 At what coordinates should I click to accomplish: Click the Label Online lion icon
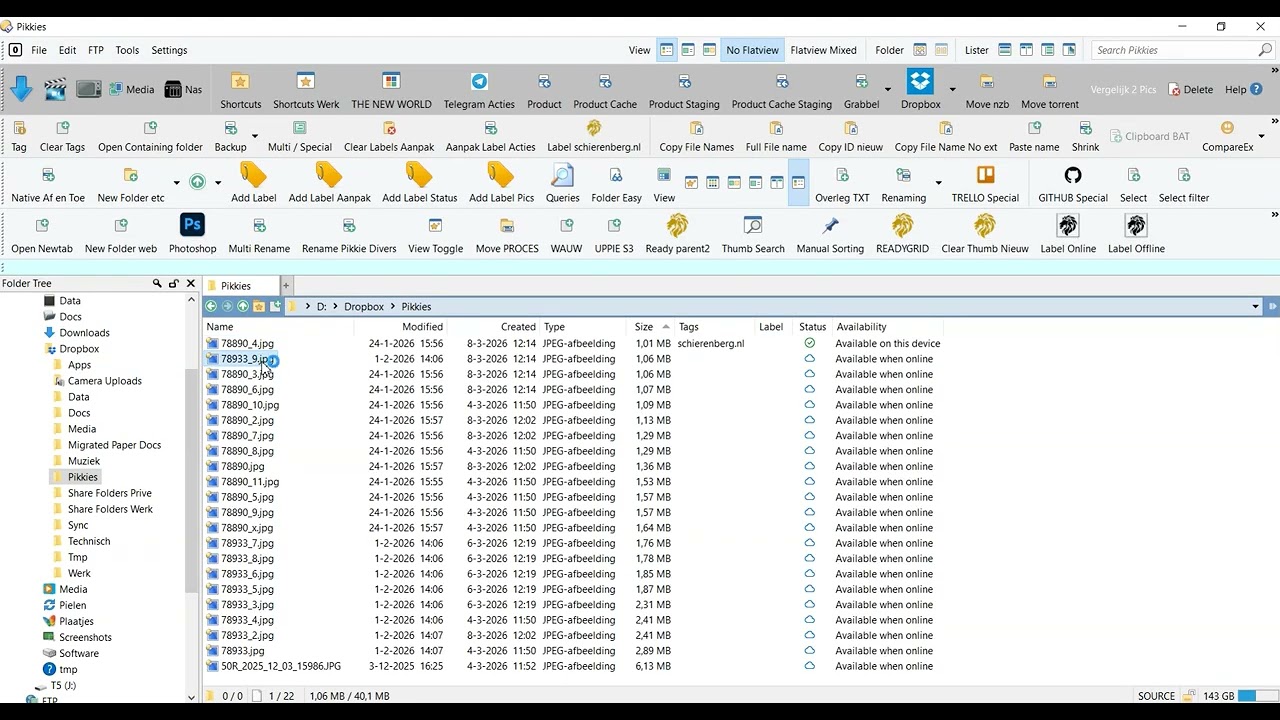pyautogui.click(x=1068, y=227)
